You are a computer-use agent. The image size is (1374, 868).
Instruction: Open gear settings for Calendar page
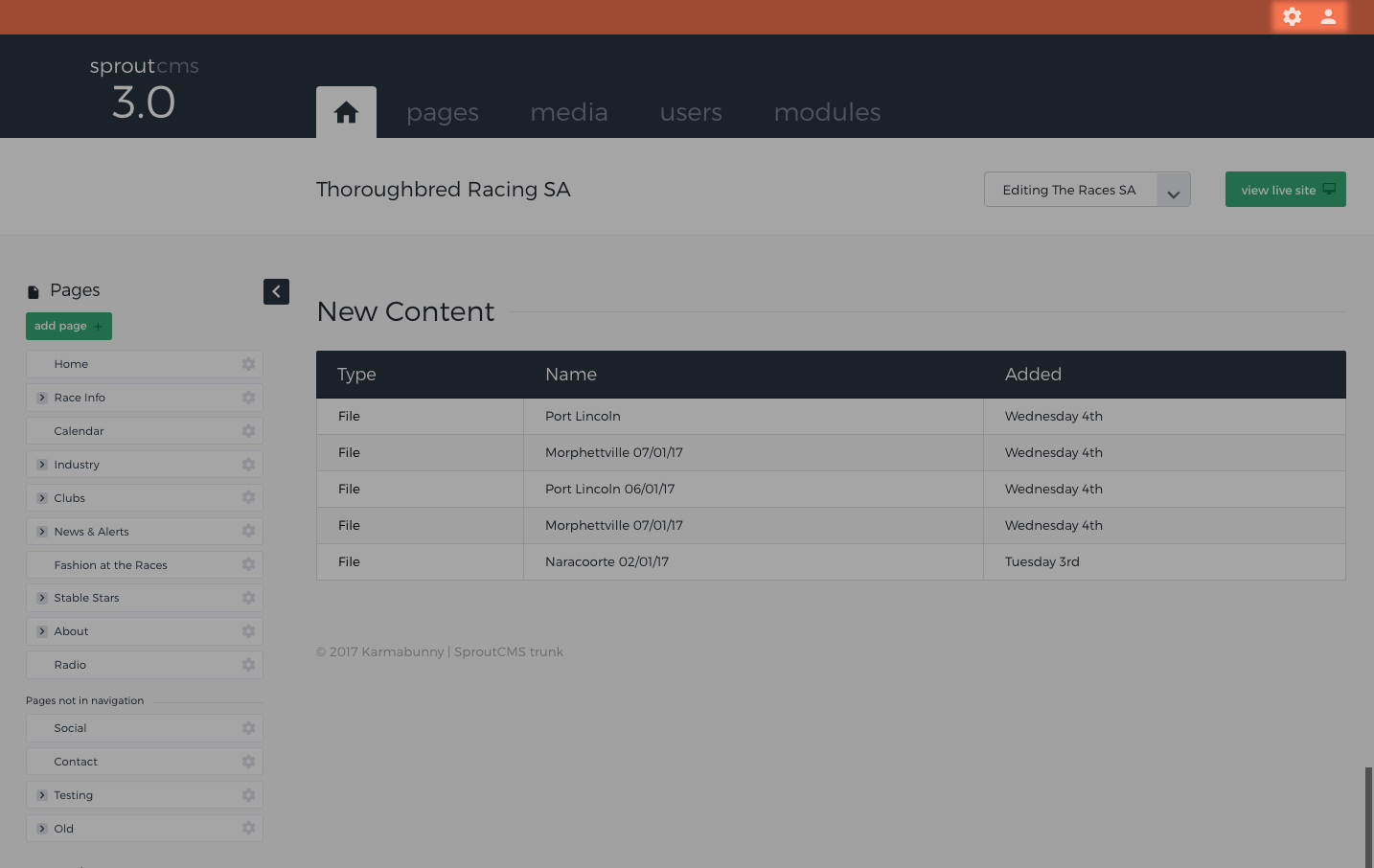coord(248,431)
